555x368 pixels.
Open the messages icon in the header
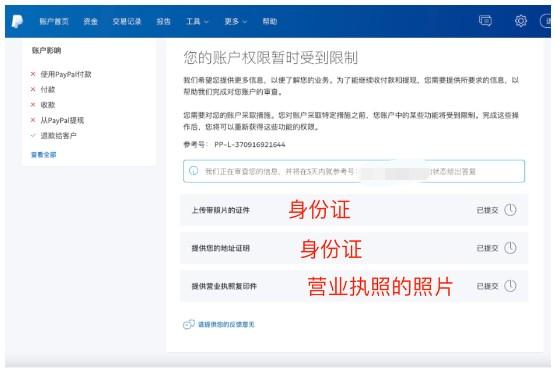coord(485,21)
